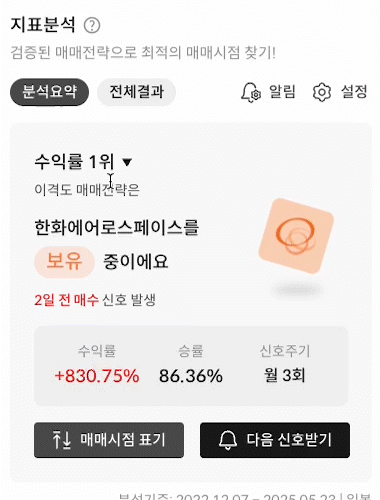Open 설정 gear icon

click(x=322, y=92)
